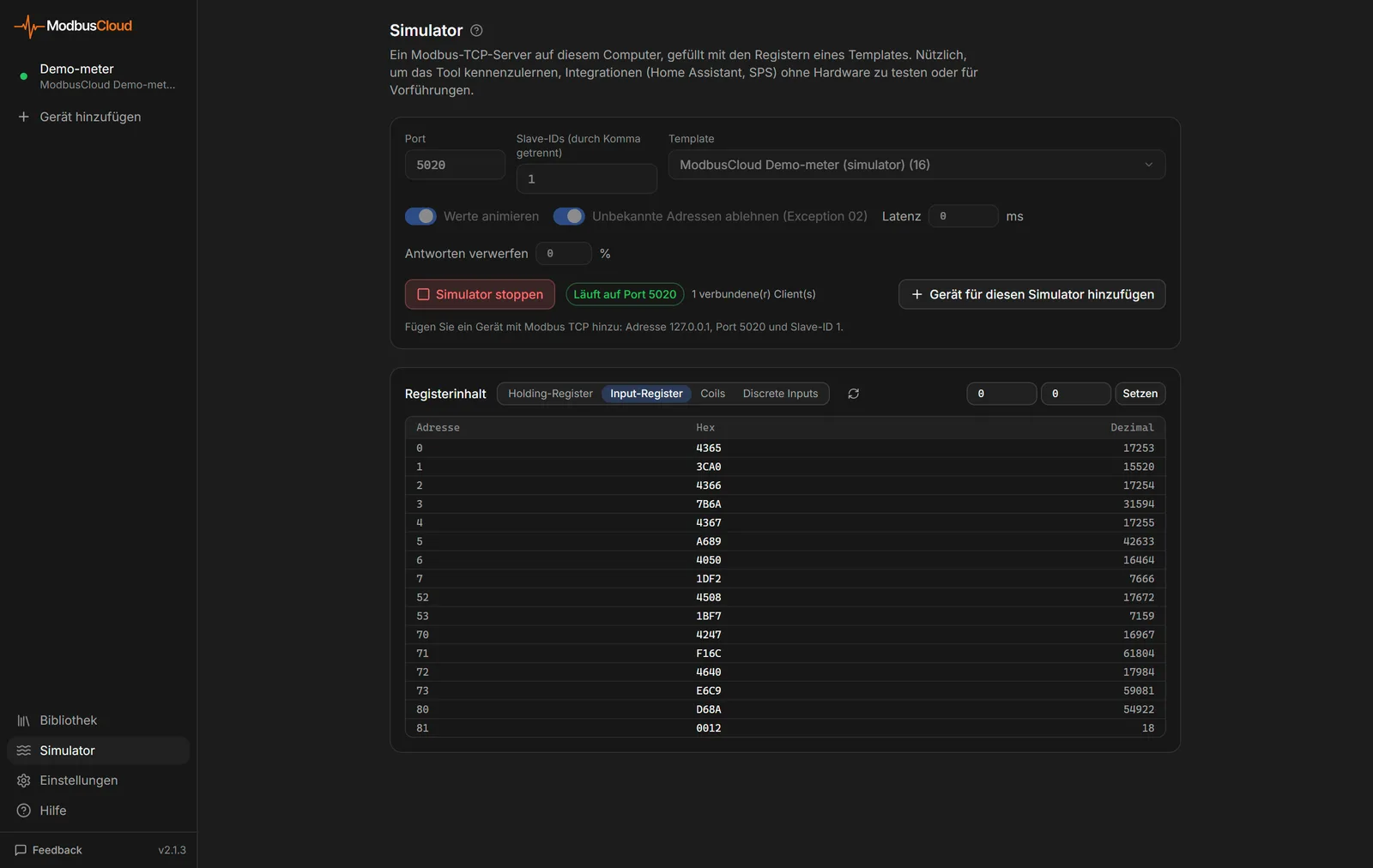The height and width of the screenshot is (868, 1373).
Task: Click the Läuft auf Port 5020 badge
Action: coord(625,294)
